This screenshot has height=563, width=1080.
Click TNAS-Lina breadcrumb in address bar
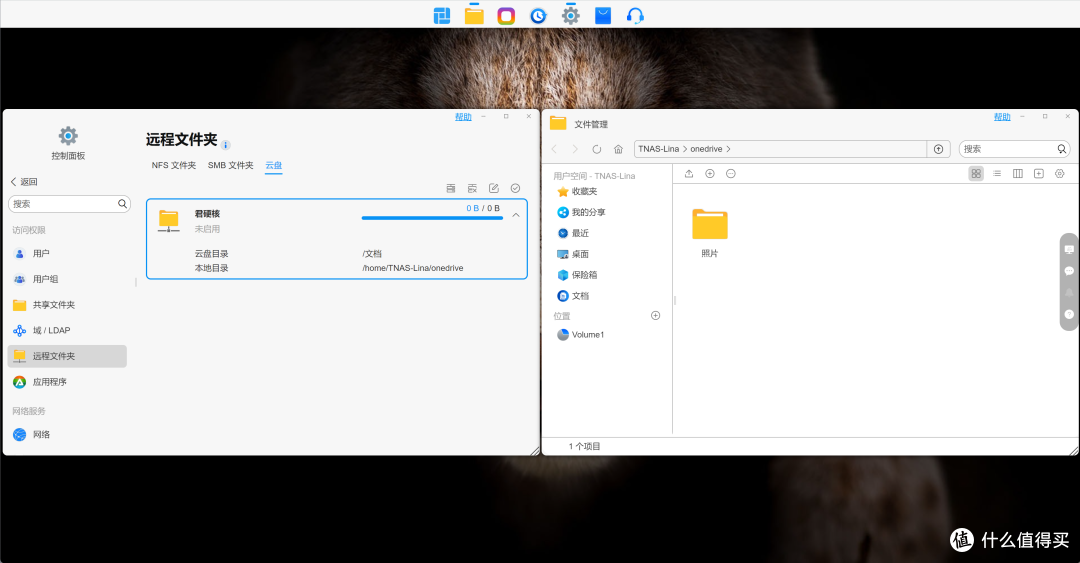point(658,149)
